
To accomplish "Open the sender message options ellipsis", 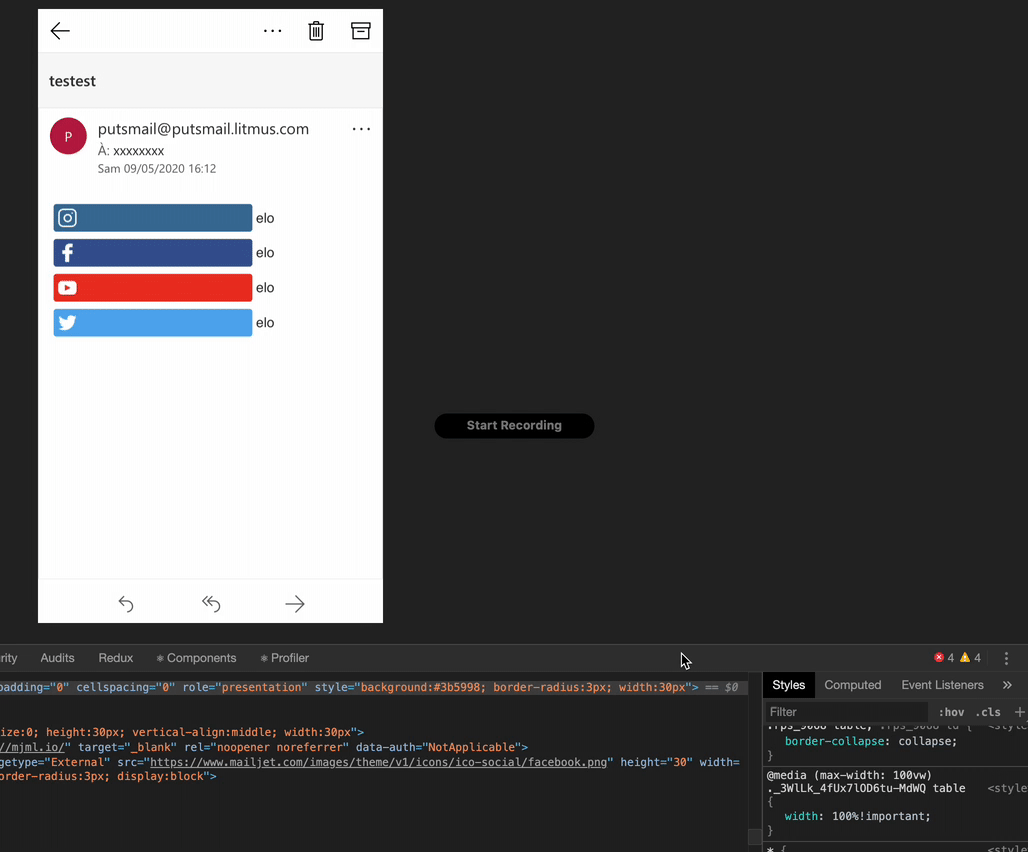I will (361, 129).
